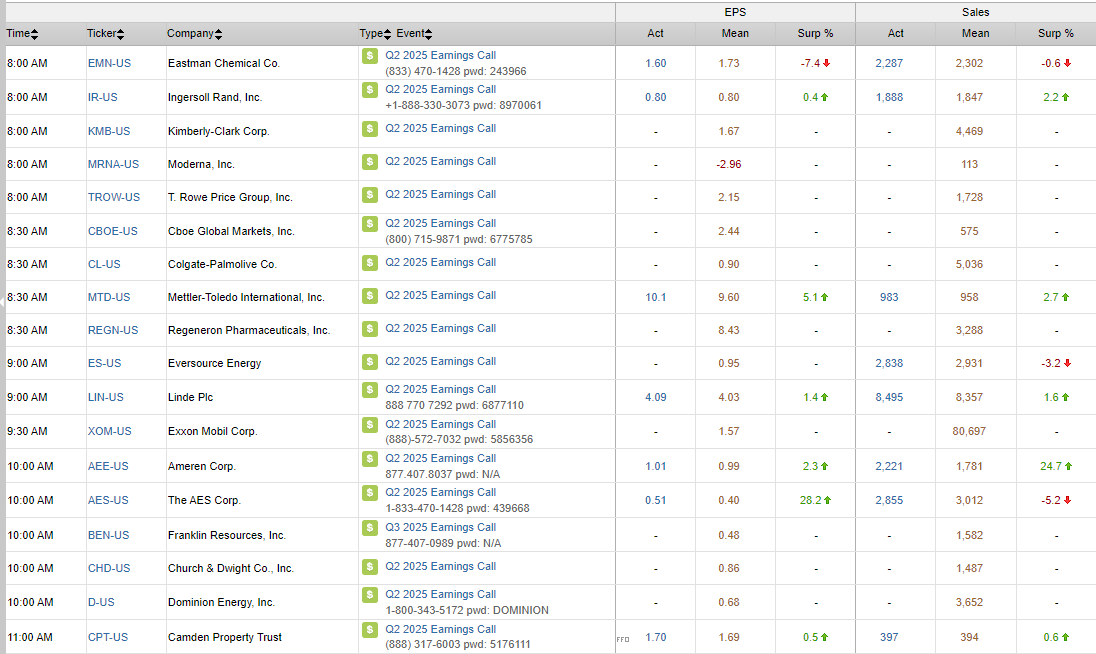Viewport: 1096px width, 654px height.
Task: Open the XOM-US ticker link
Action: (110, 431)
